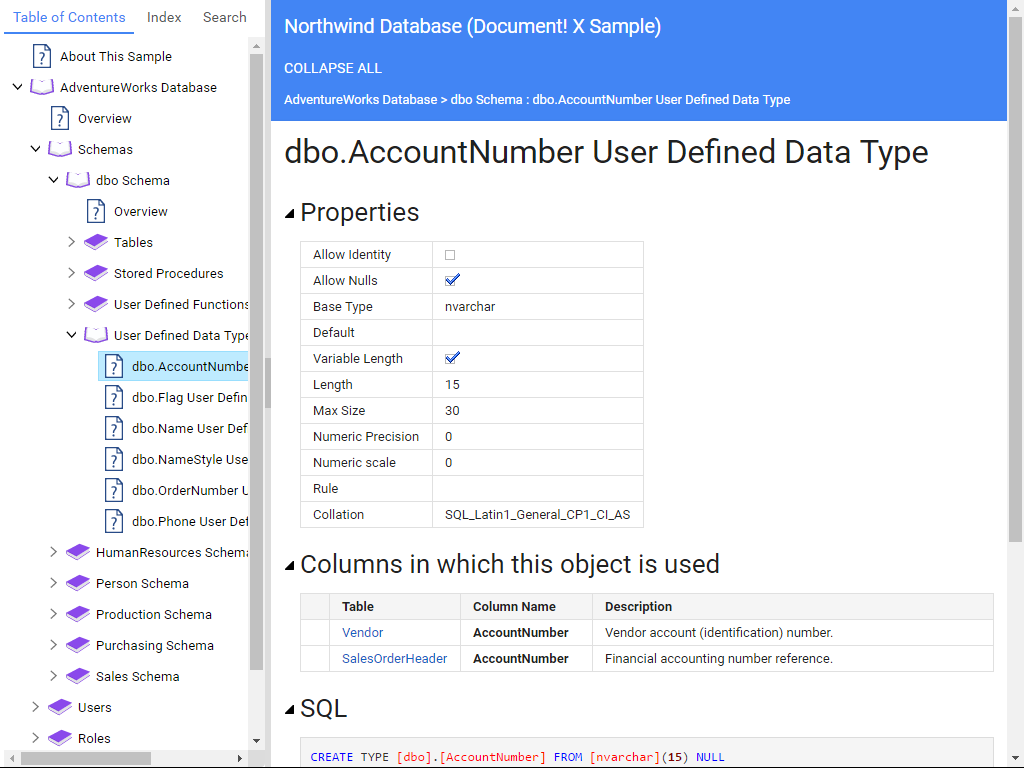
Task: Expand the Users tree node
Action: pos(35,707)
